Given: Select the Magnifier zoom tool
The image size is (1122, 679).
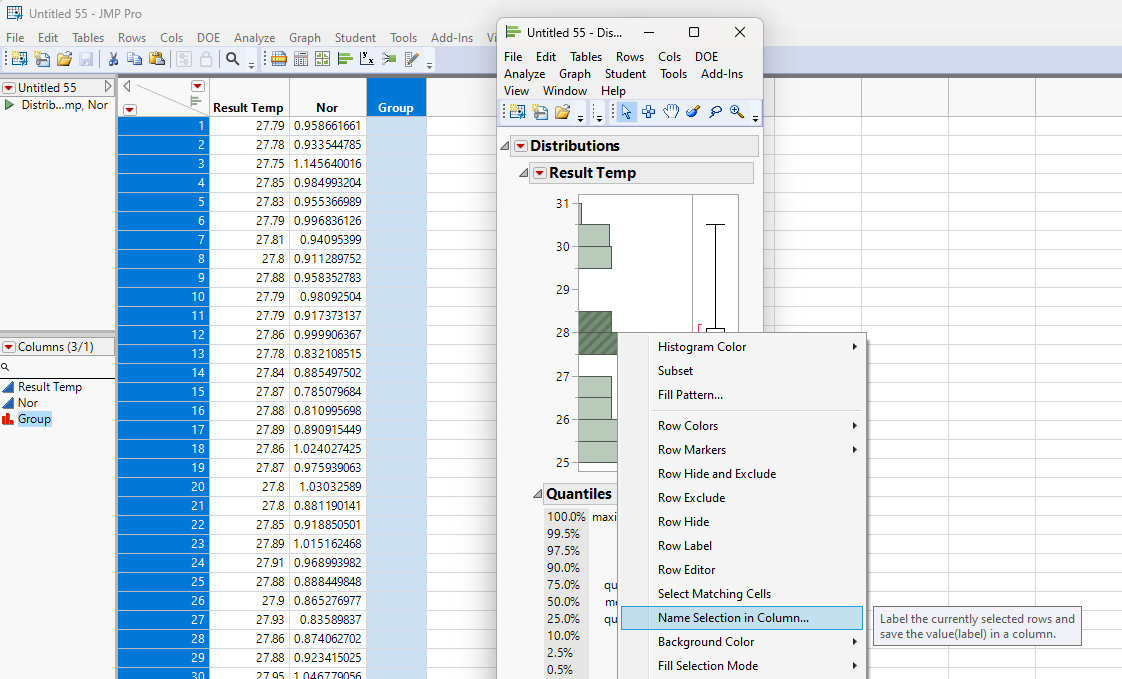Looking at the screenshot, I should tap(737, 112).
